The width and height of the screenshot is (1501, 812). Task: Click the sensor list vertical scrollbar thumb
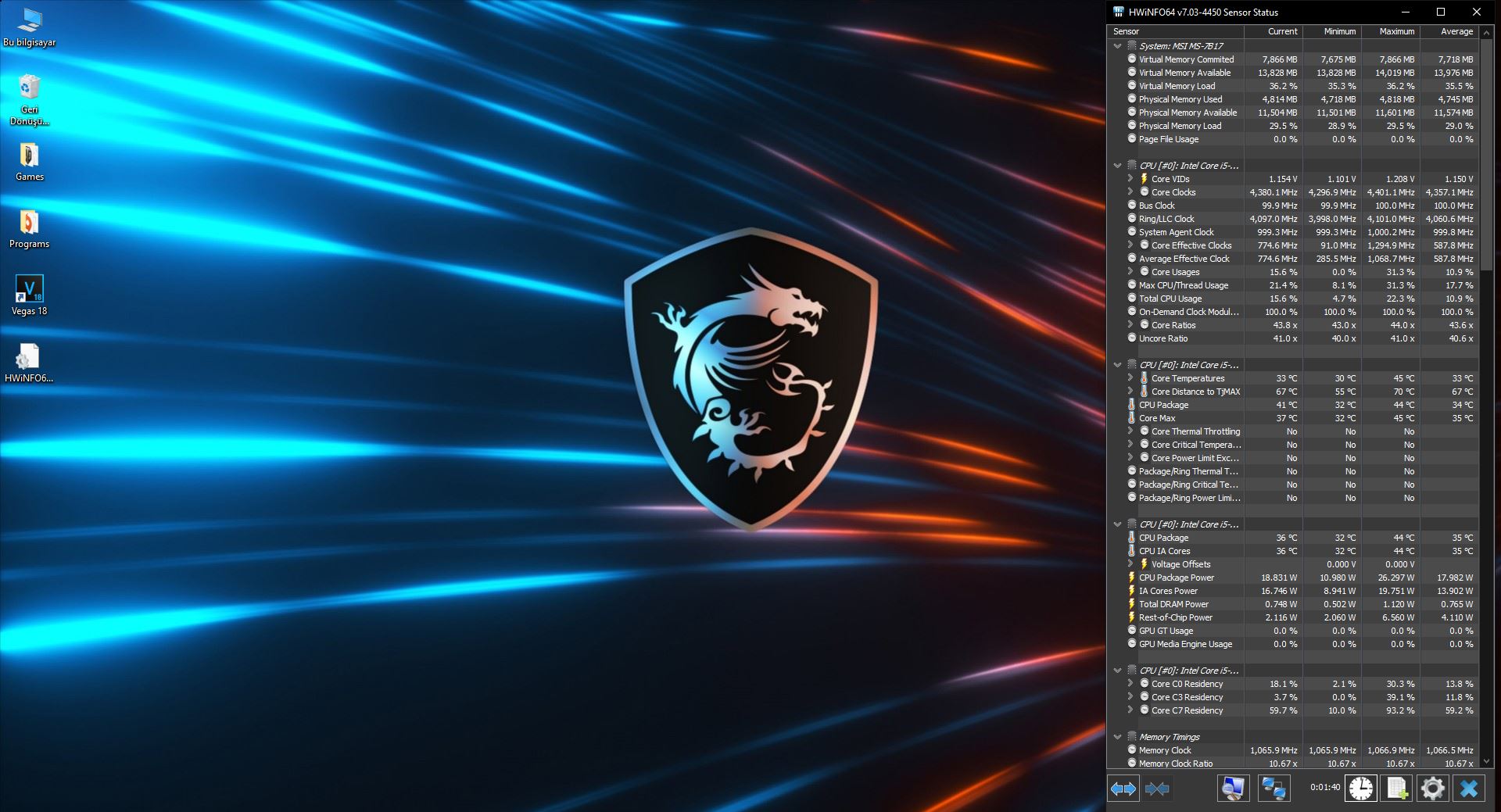pyautogui.click(x=1487, y=154)
